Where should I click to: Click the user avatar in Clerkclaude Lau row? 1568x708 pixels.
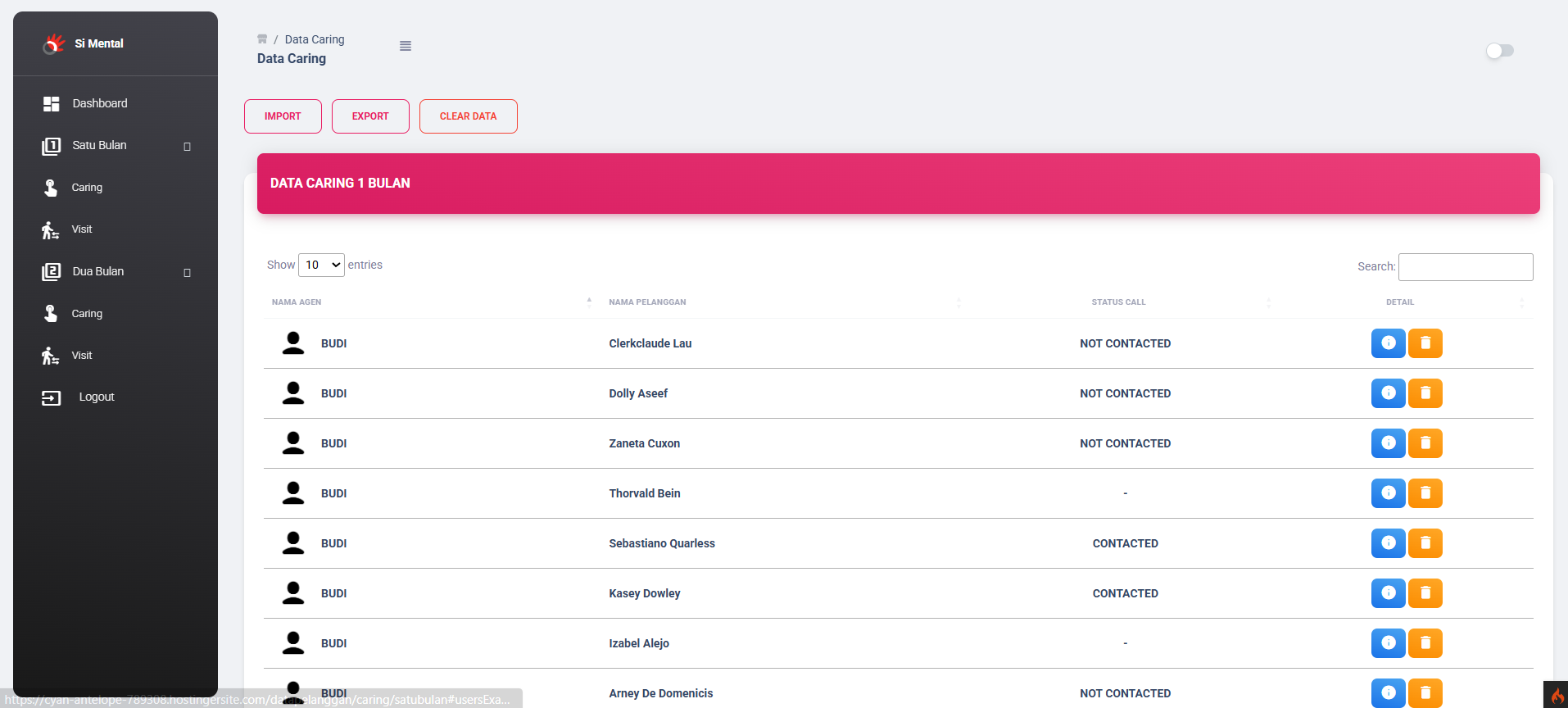pos(293,343)
